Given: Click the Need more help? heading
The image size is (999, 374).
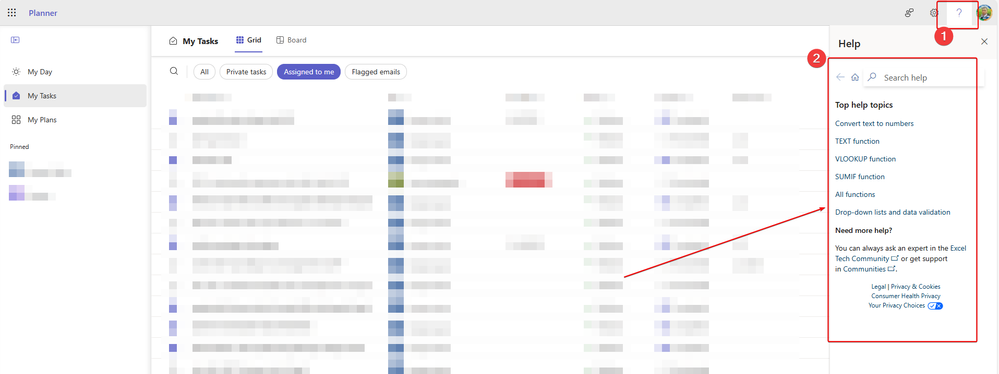Looking at the screenshot, I should [x=864, y=230].
